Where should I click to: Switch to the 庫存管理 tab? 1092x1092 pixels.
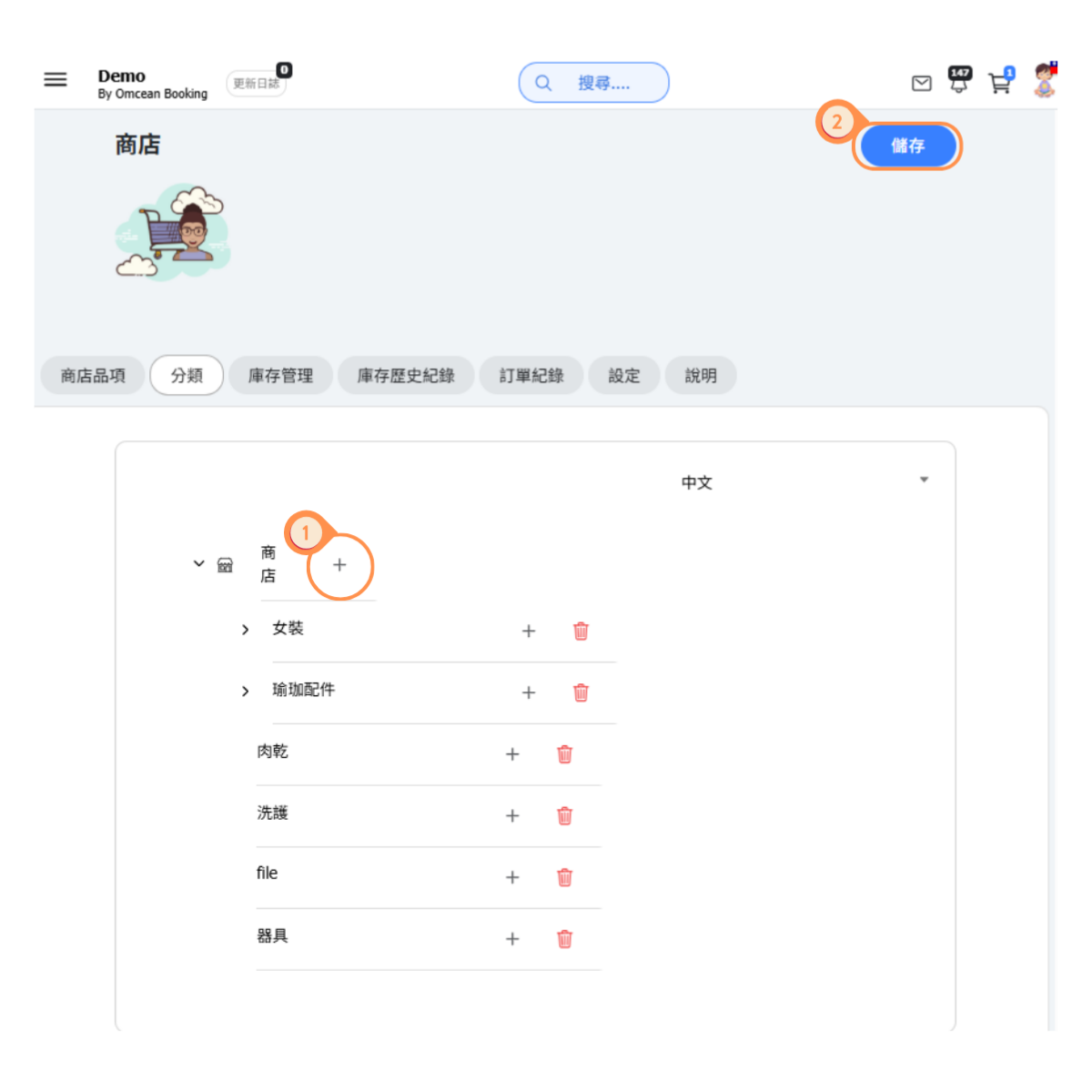coord(280,375)
